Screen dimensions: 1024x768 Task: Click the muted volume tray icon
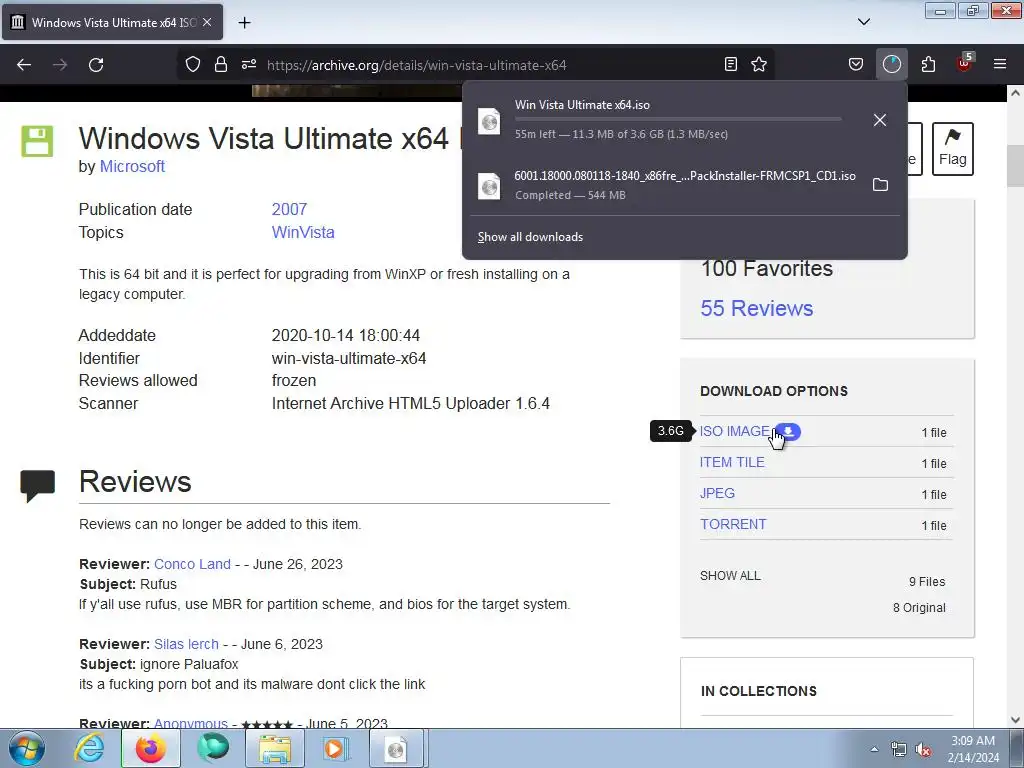coord(923,750)
